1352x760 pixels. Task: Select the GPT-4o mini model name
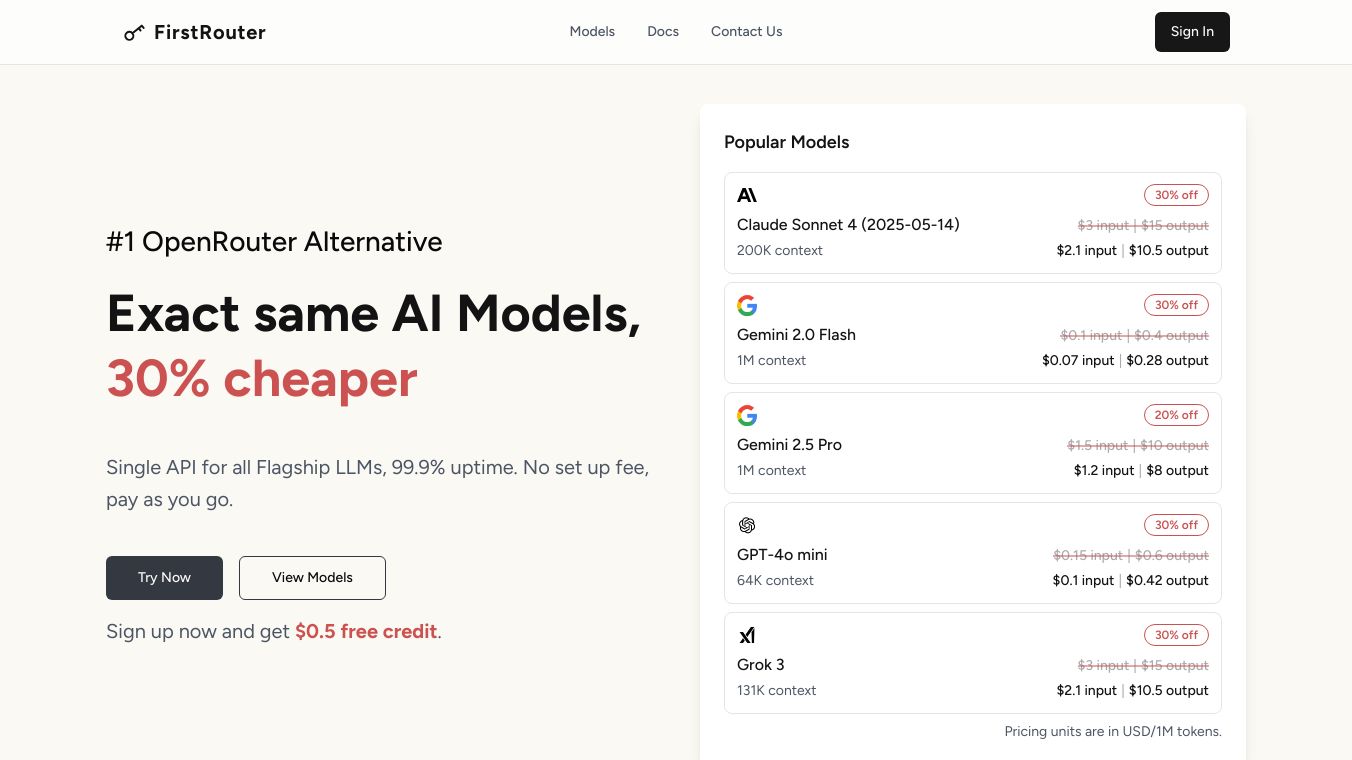782,555
